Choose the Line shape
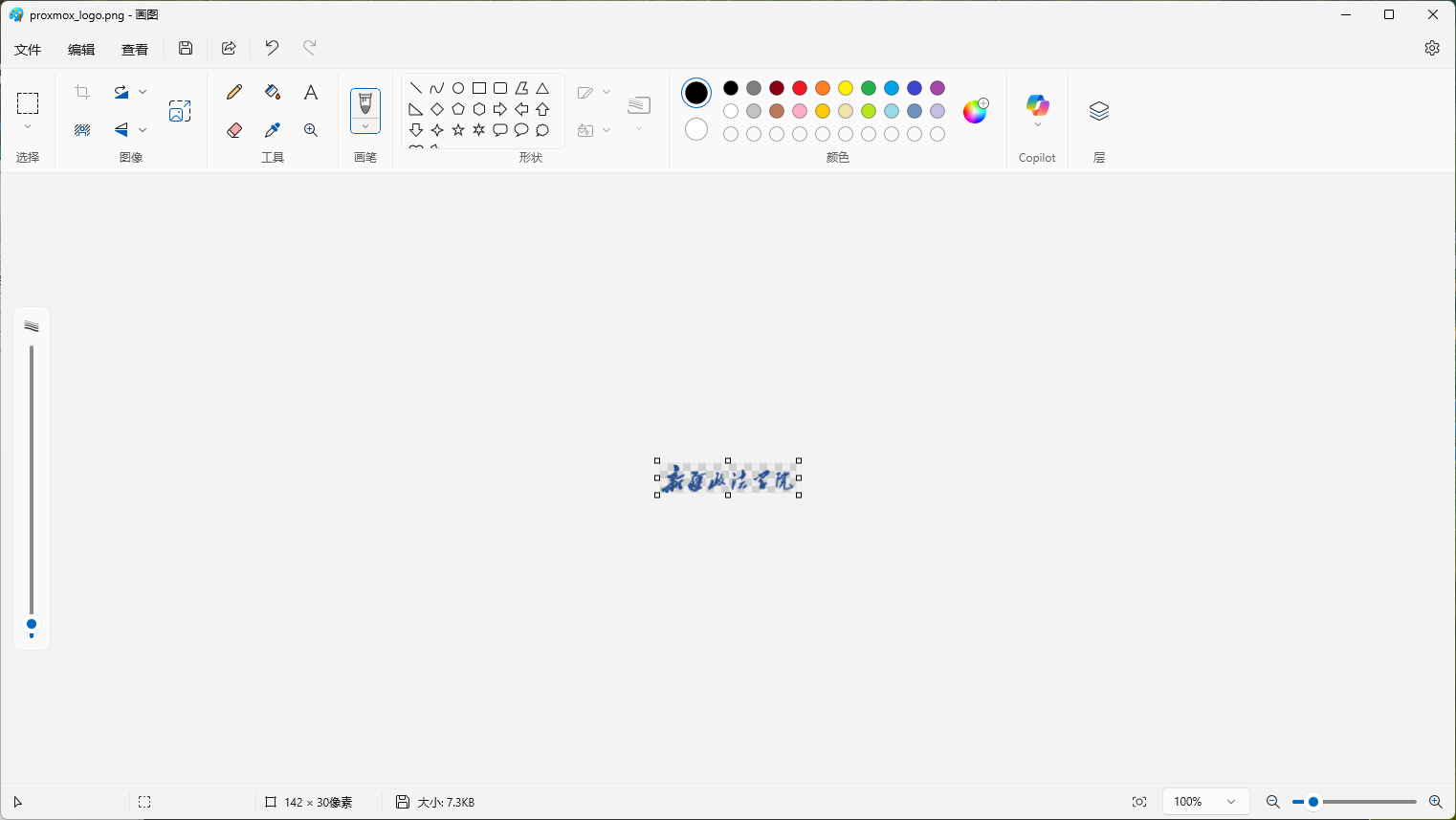Viewport: 1456px width, 820px height. click(x=416, y=88)
